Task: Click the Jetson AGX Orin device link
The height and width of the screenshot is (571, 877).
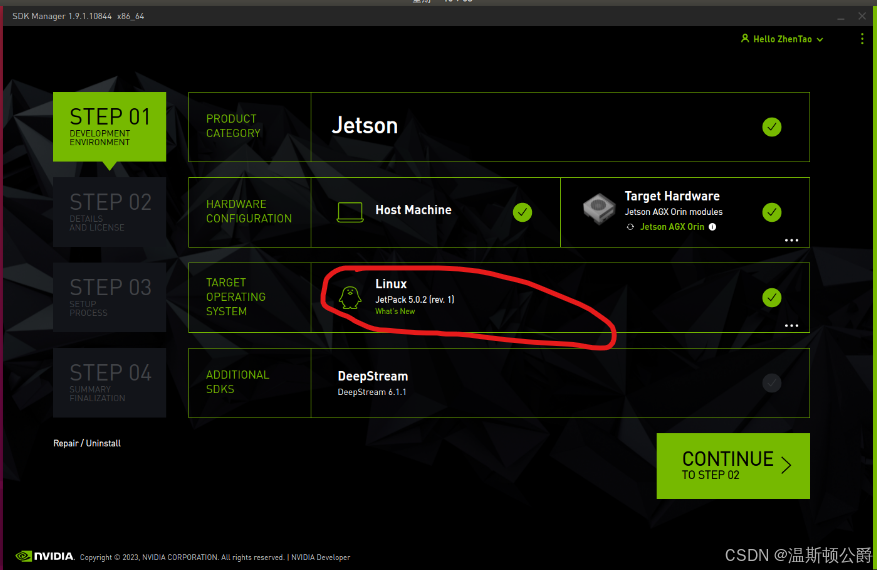Action: 672,227
